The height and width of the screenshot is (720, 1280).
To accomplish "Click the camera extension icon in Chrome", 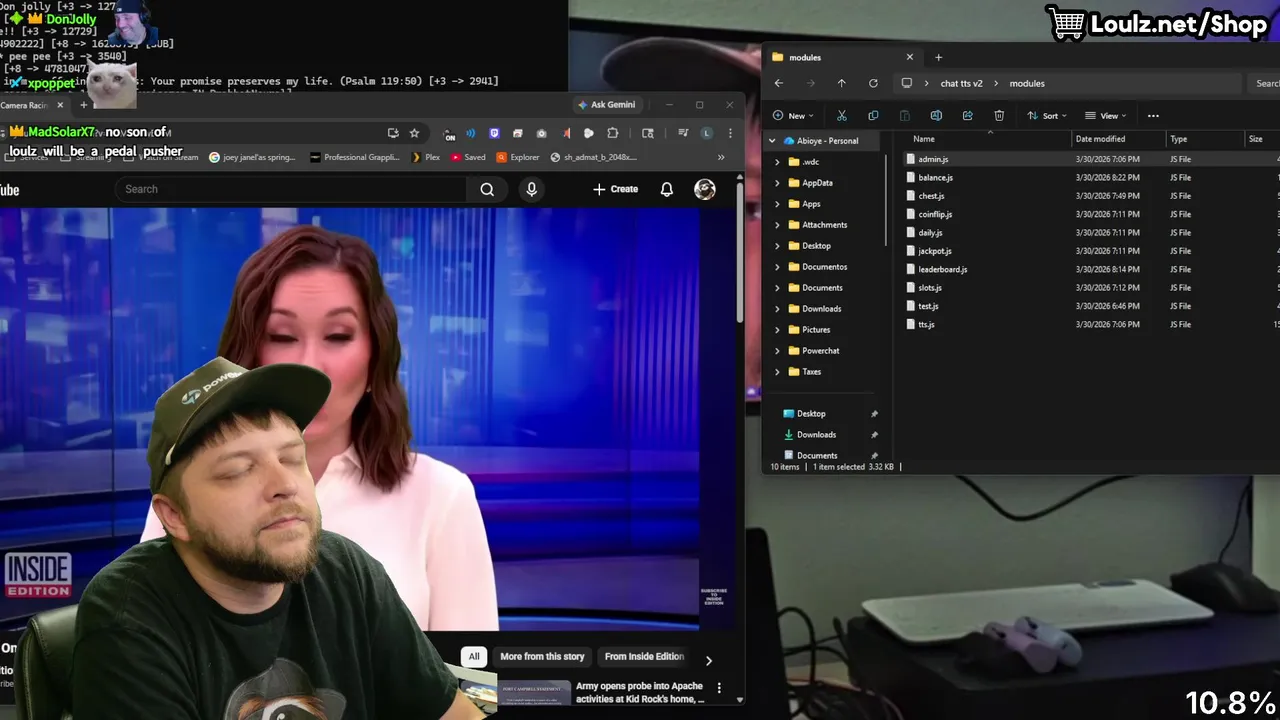I will point(541,133).
